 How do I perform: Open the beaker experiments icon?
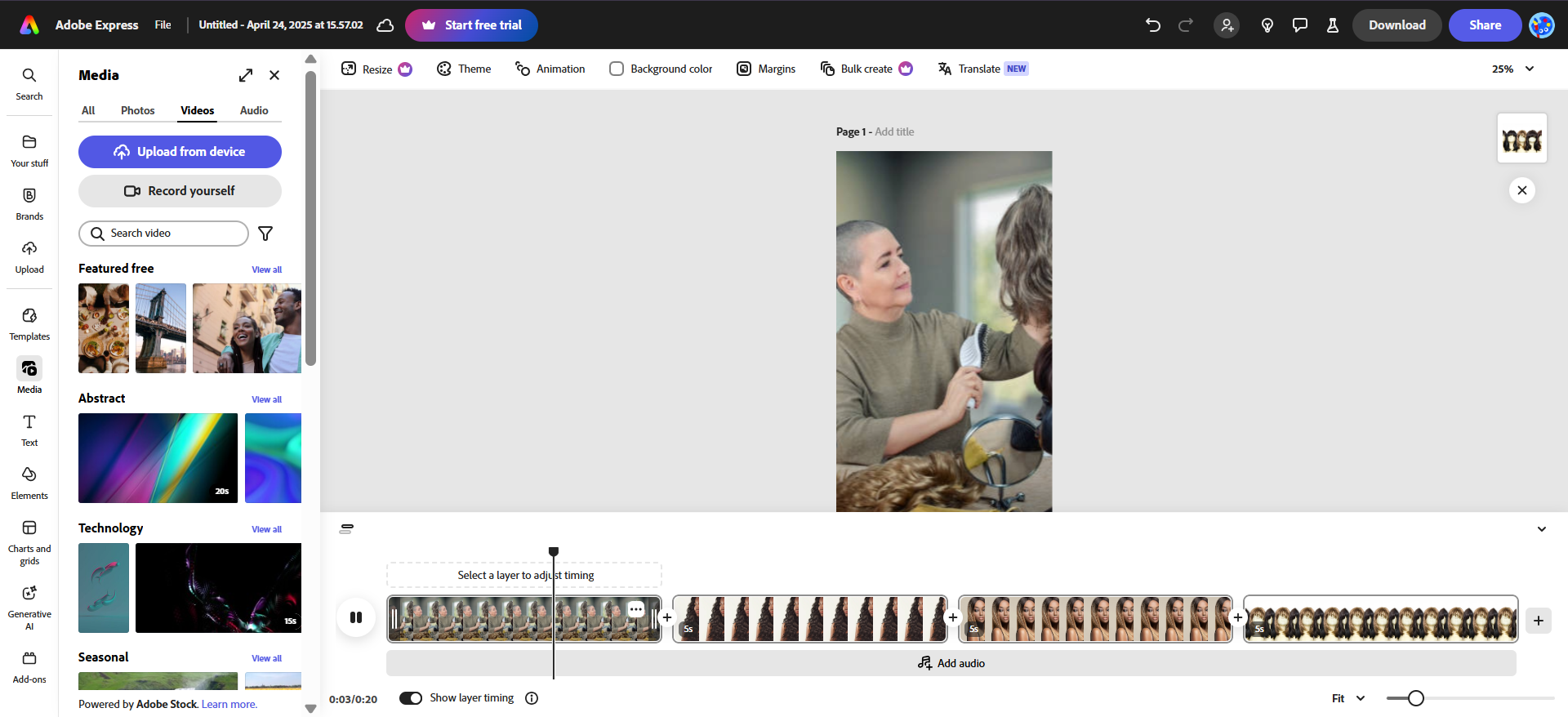click(x=1333, y=25)
